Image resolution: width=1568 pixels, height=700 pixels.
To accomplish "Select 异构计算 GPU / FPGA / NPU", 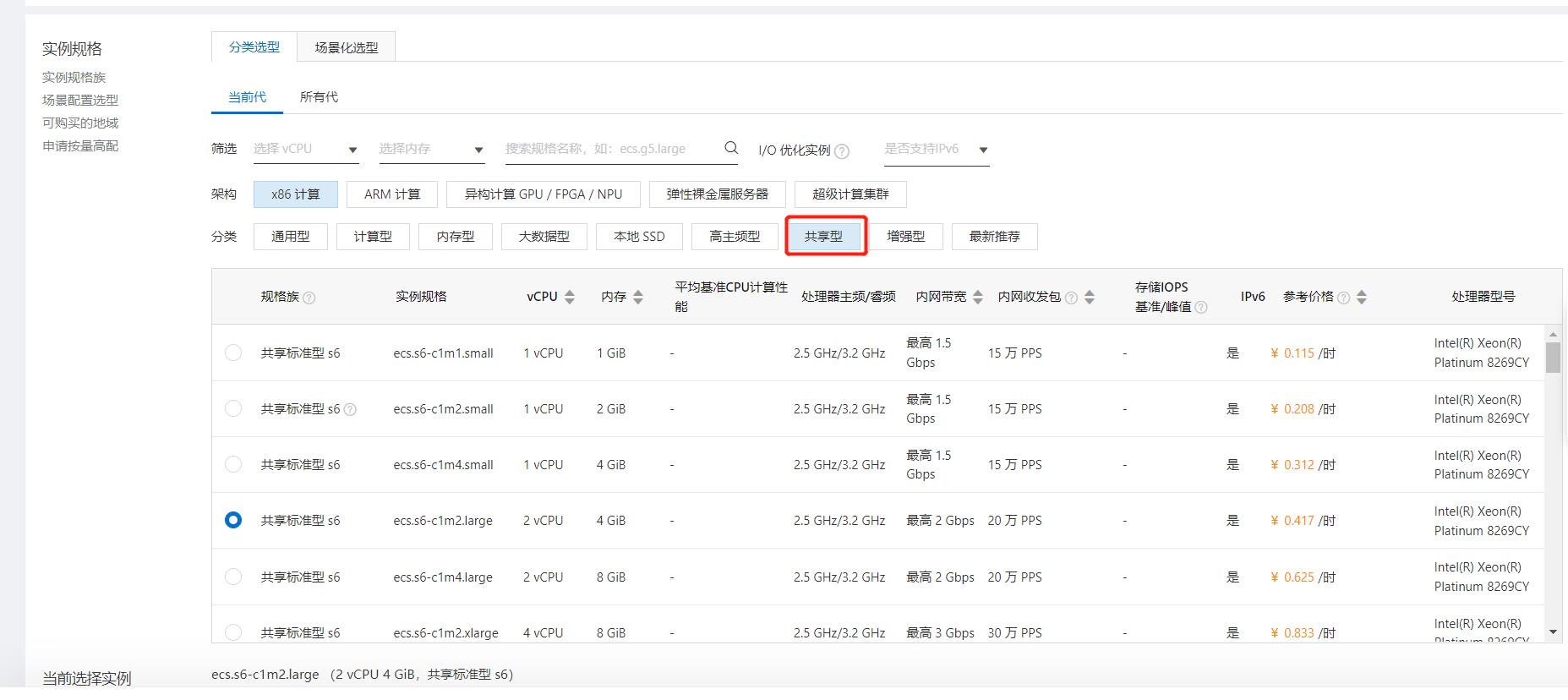I will pyautogui.click(x=544, y=194).
